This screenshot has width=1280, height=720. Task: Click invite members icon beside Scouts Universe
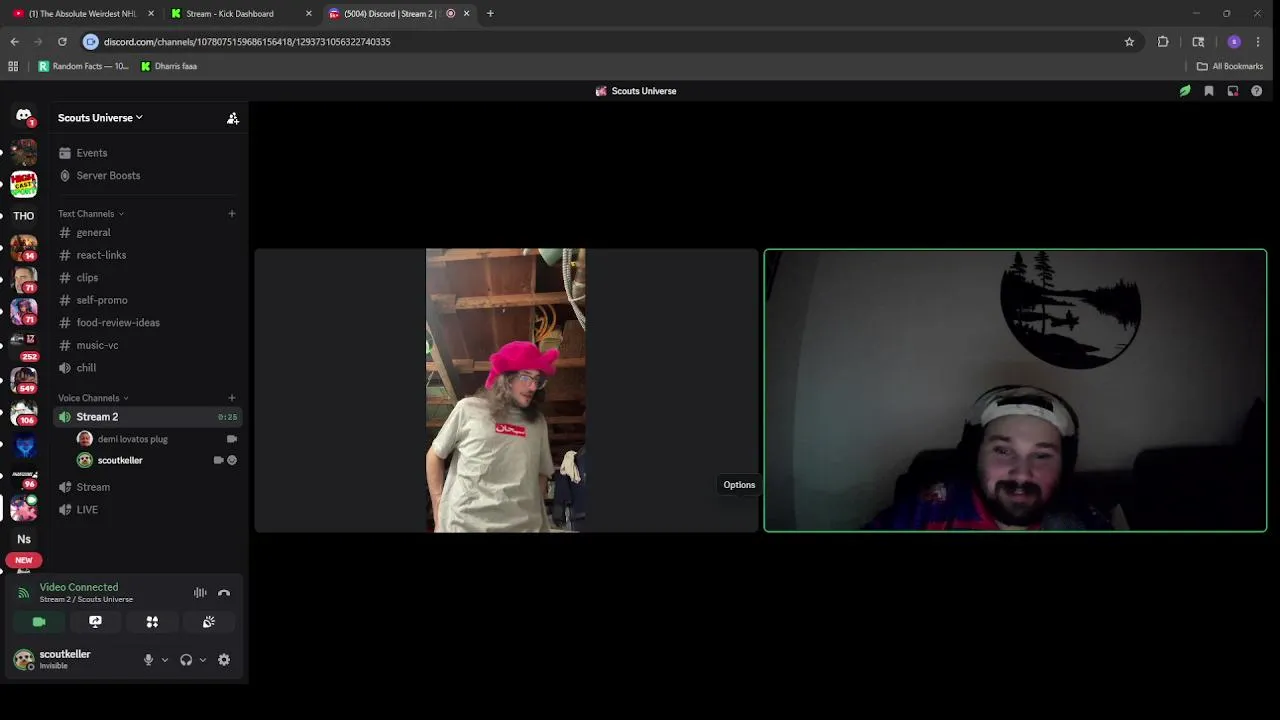click(233, 118)
